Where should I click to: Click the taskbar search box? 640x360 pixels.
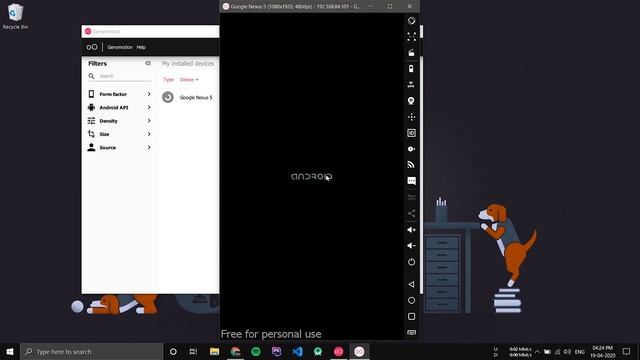click(x=91, y=351)
